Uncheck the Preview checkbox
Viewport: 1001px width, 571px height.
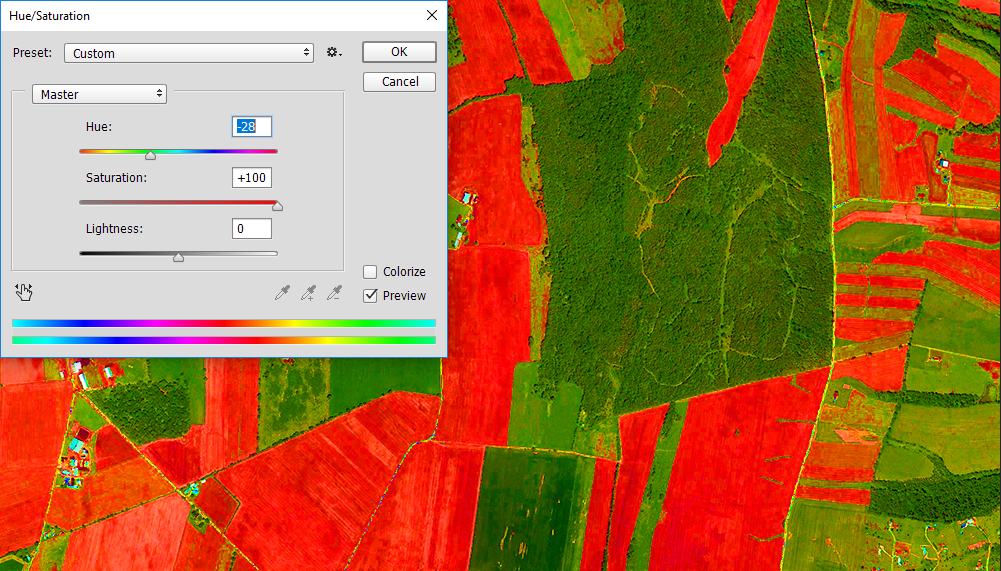(370, 296)
